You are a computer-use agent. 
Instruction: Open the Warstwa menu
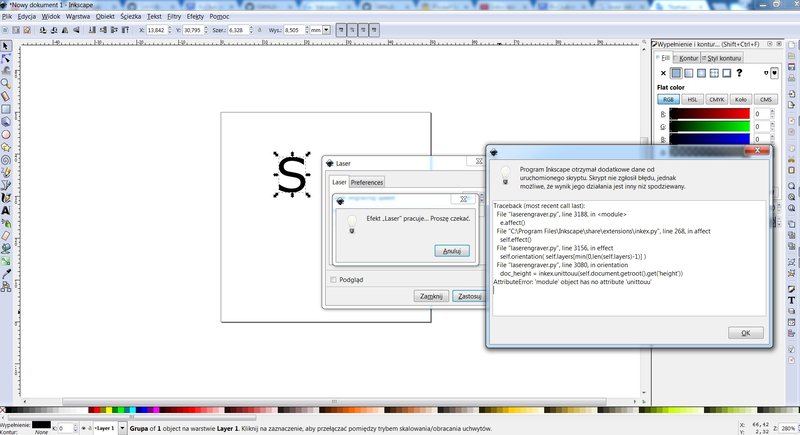[78, 16]
